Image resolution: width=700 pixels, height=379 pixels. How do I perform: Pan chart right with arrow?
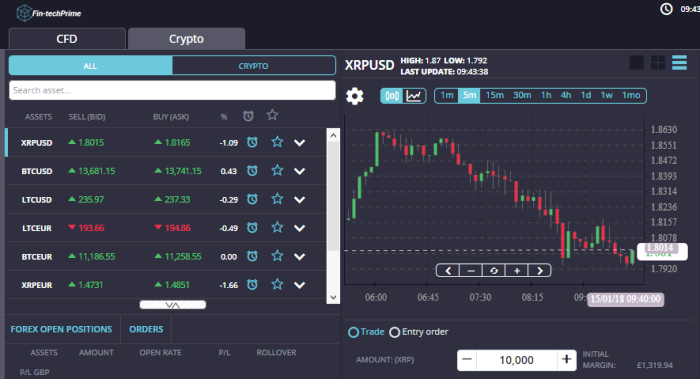coord(539,271)
